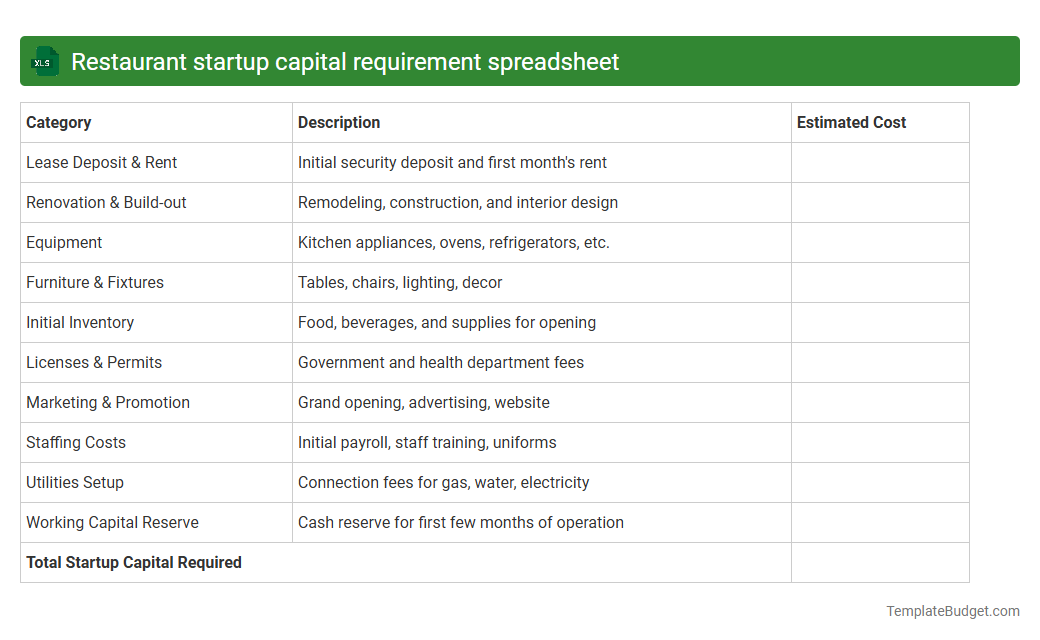Click the Working Capital Reserve row

pos(112,522)
